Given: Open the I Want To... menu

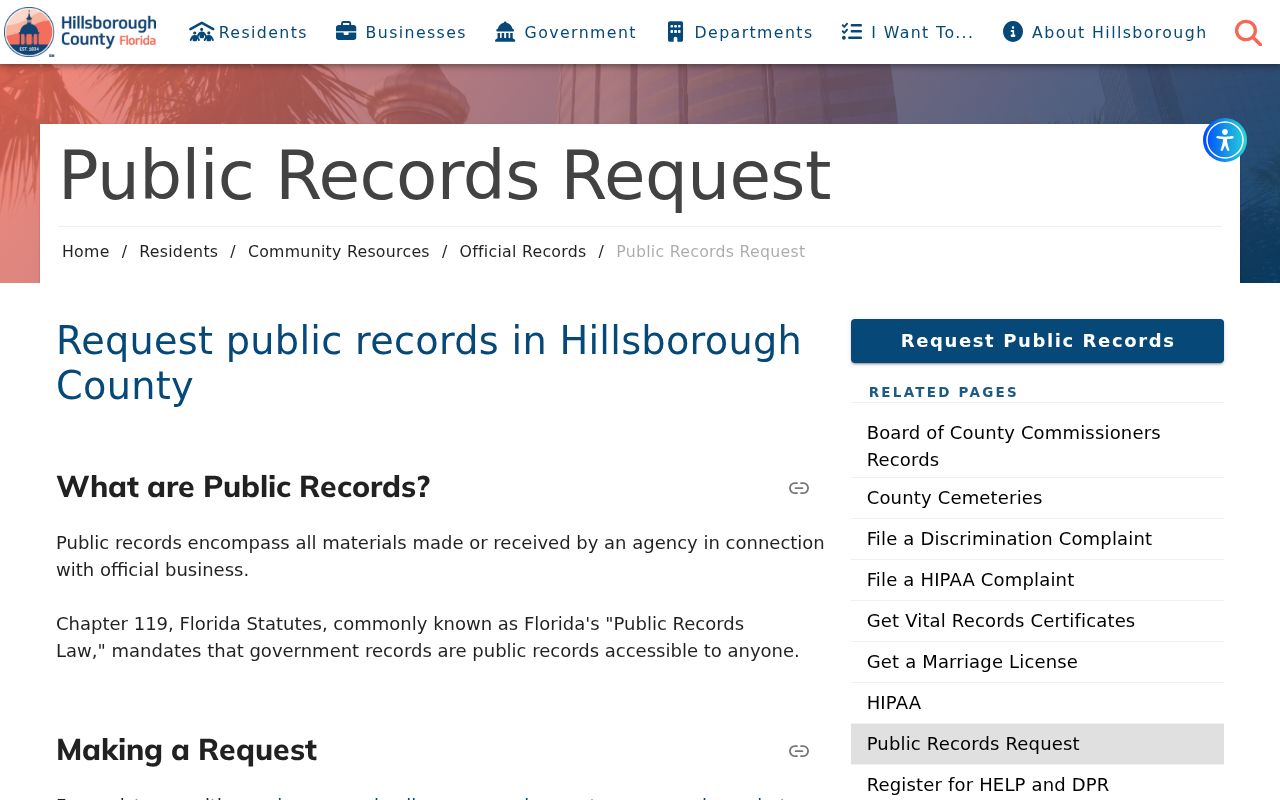Looking at the screenshot, I should (907, 32).
